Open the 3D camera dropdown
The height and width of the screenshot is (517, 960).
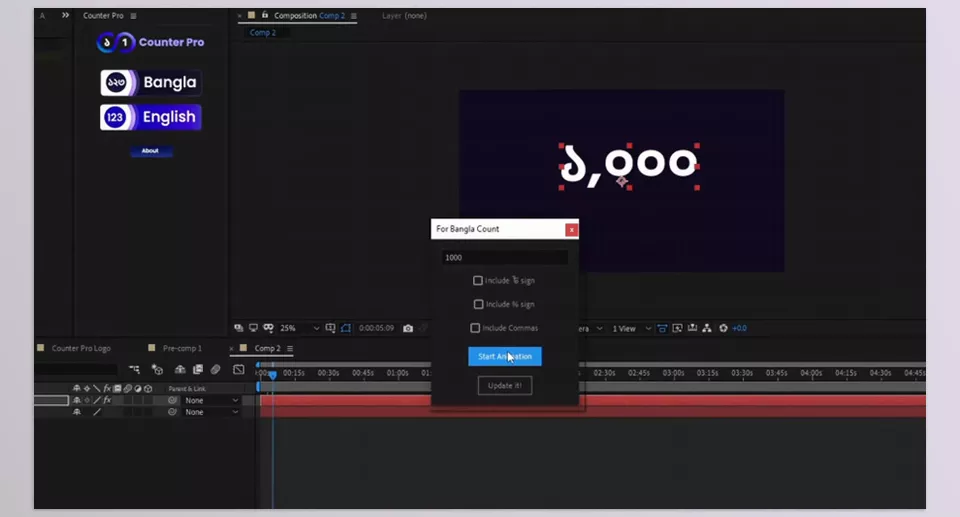point(591,328)
